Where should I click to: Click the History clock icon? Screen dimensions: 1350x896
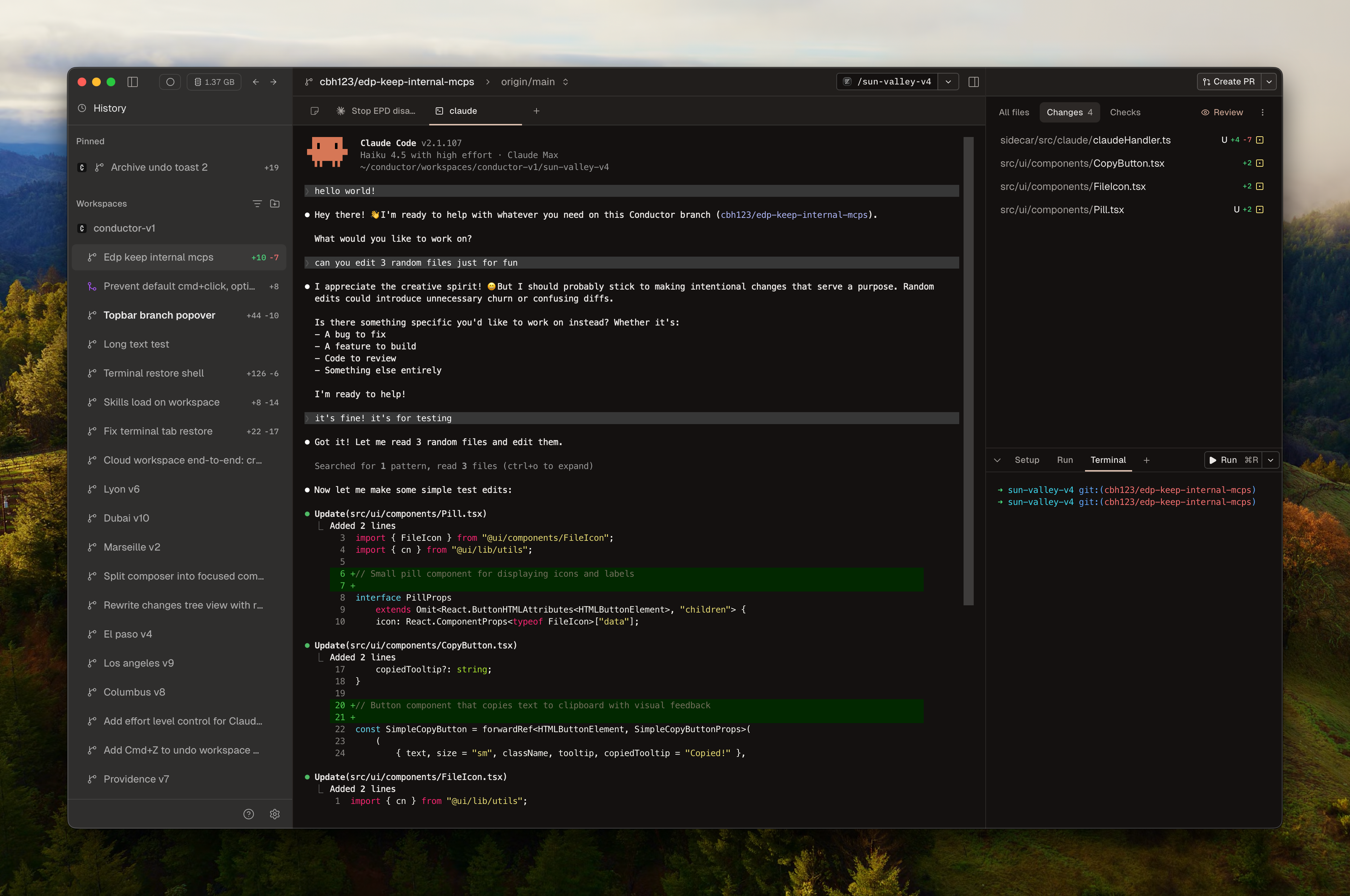pyautogui.click(x=82, y=108)
